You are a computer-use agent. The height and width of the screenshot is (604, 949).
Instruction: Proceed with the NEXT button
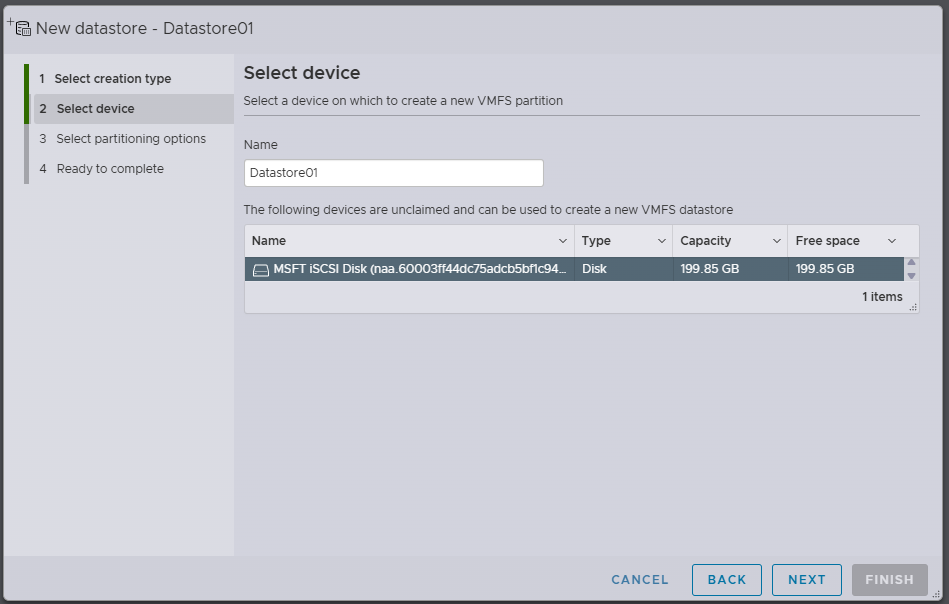pyautogui.click(x=806, y=580)
